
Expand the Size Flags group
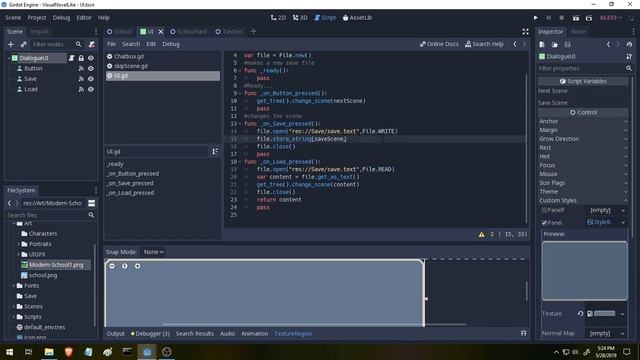584,183
